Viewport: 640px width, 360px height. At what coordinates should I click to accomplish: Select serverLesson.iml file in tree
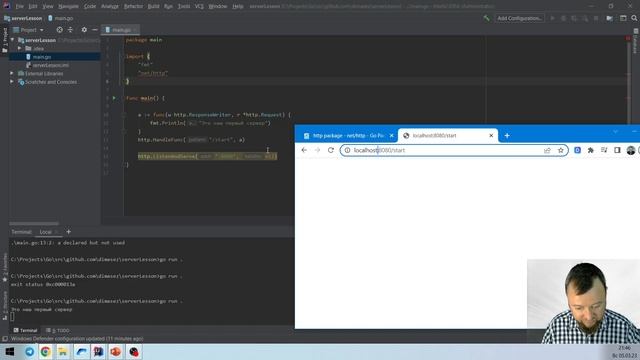[x=50, y=65]
